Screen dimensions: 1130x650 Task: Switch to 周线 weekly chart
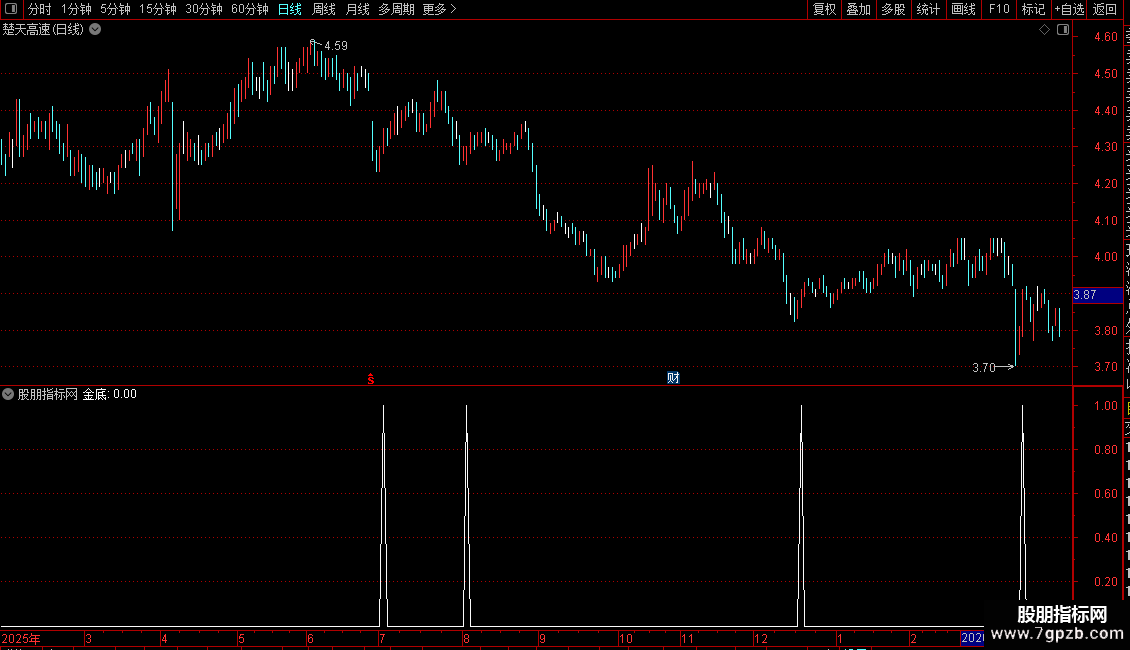[x=324, y=9]
